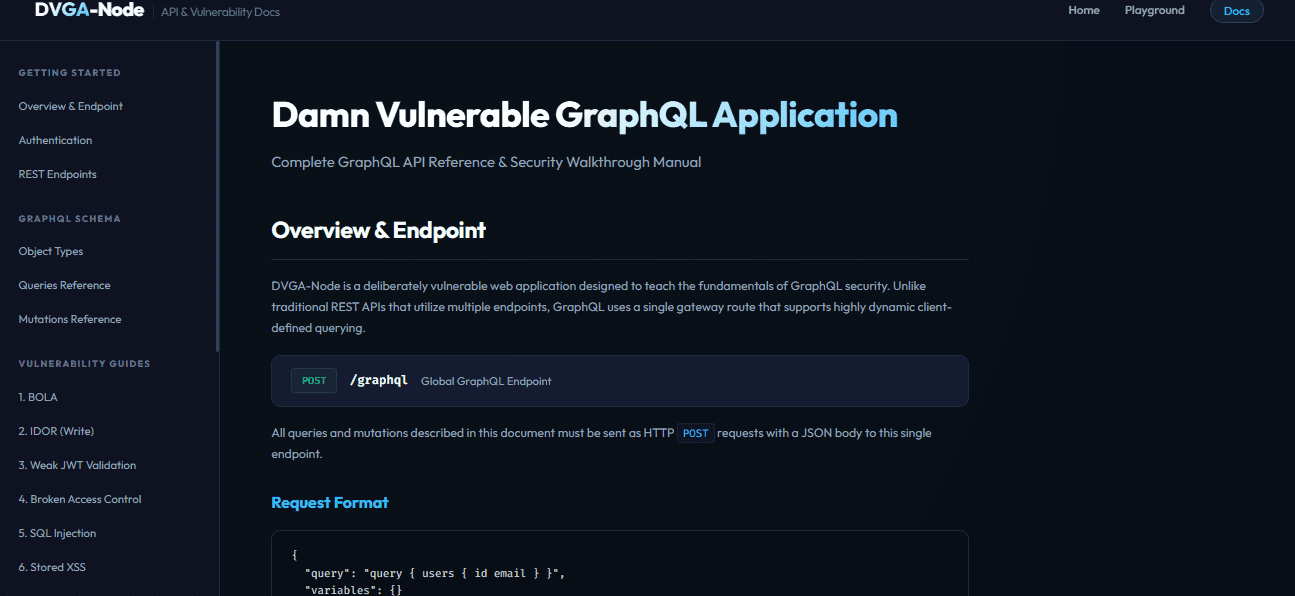Click the API & Vulnerability Docs subtitle
Image resolution: width=1295 pixels, height=596 pixels.
tap(220, 12)
